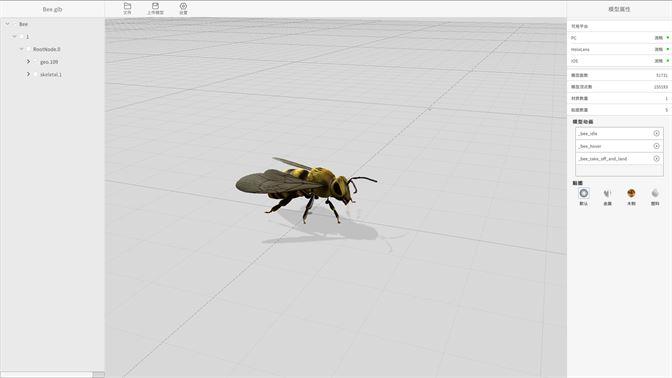Click the iOS platform row label
The width and height of the screenshot is (672, 378).
[x=574, y=61]
